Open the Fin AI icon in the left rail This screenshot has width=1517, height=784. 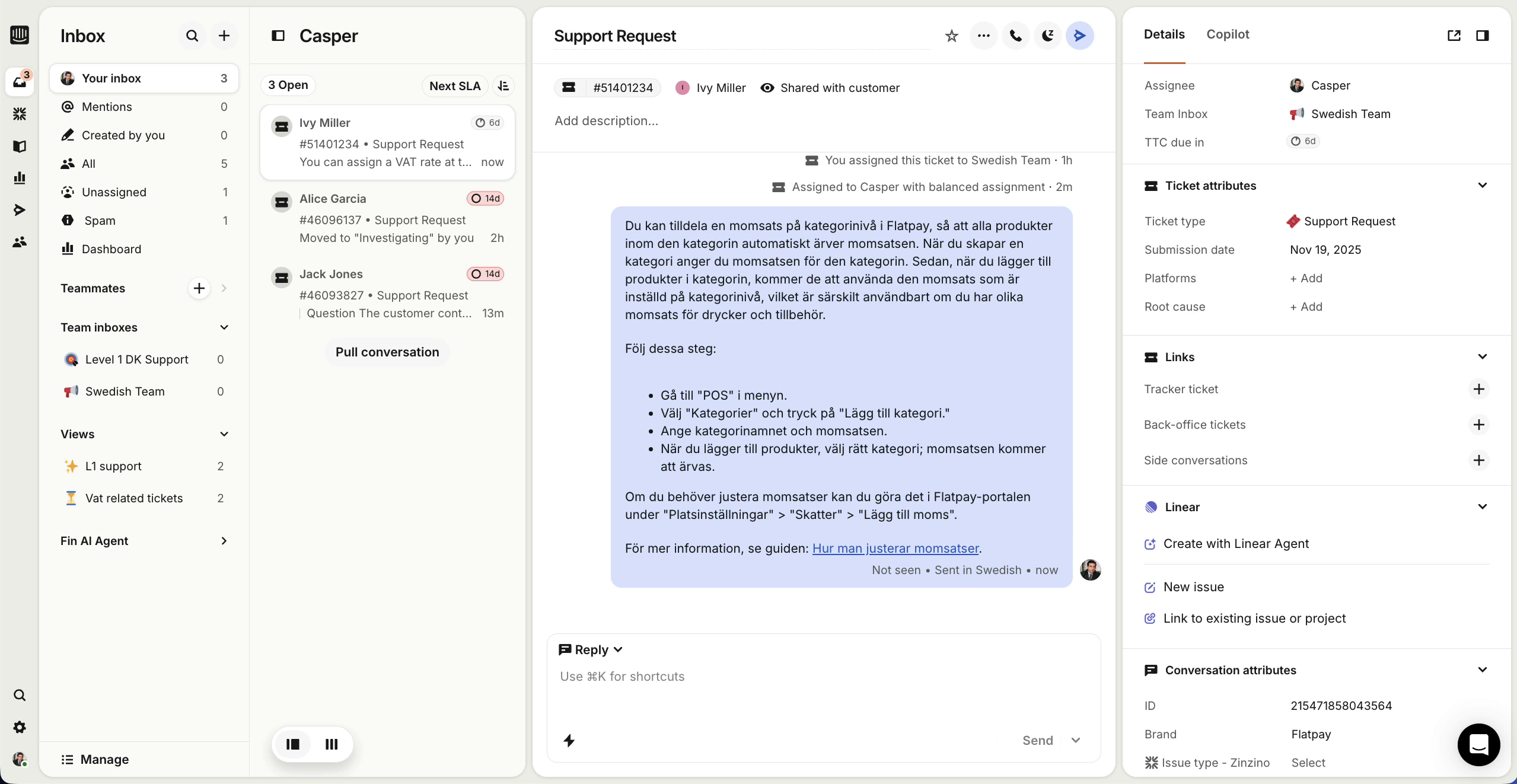(20, 113)
